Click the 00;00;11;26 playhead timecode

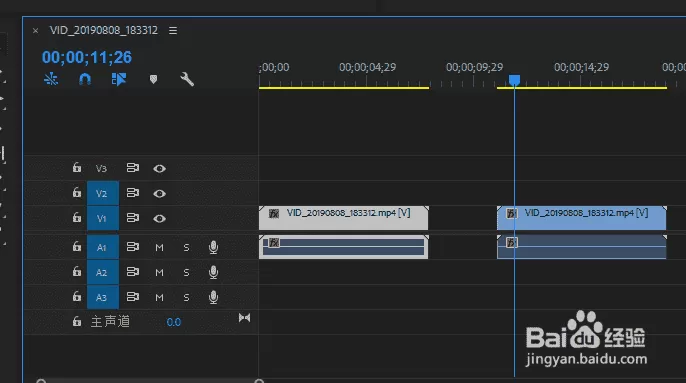tap(87, 57)
